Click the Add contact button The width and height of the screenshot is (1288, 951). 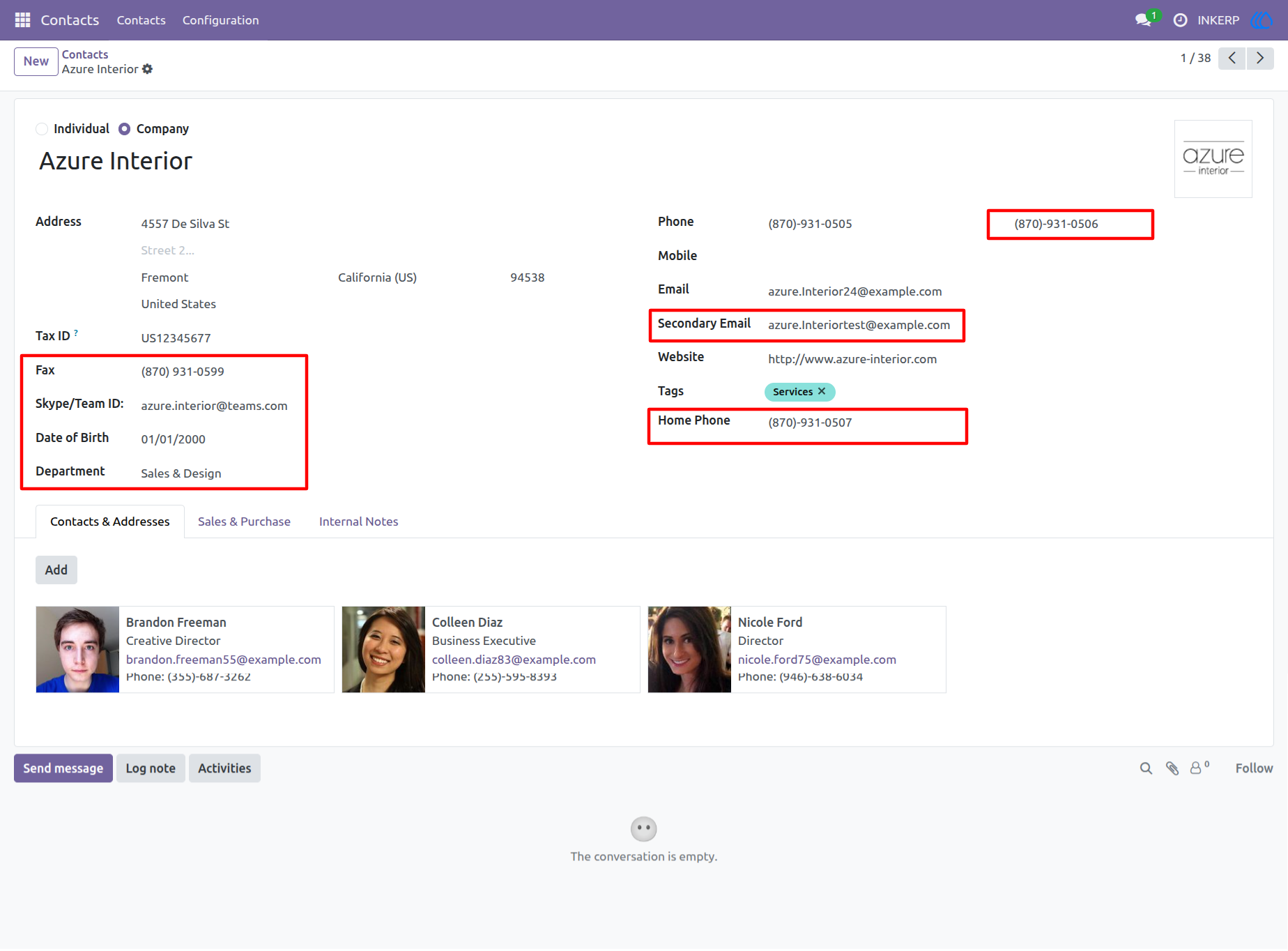[56, 570]
